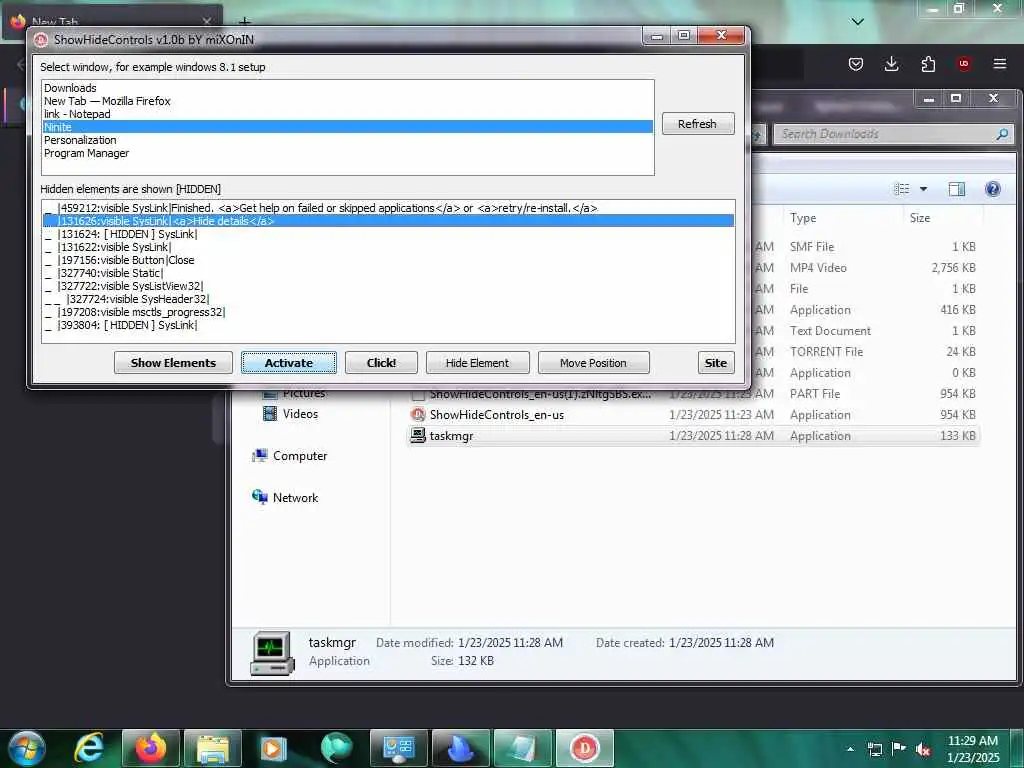This screenshot has height=768, width=1024.
Task: Select Computer in Explorer navigation pane
Action: coord(300,456)
